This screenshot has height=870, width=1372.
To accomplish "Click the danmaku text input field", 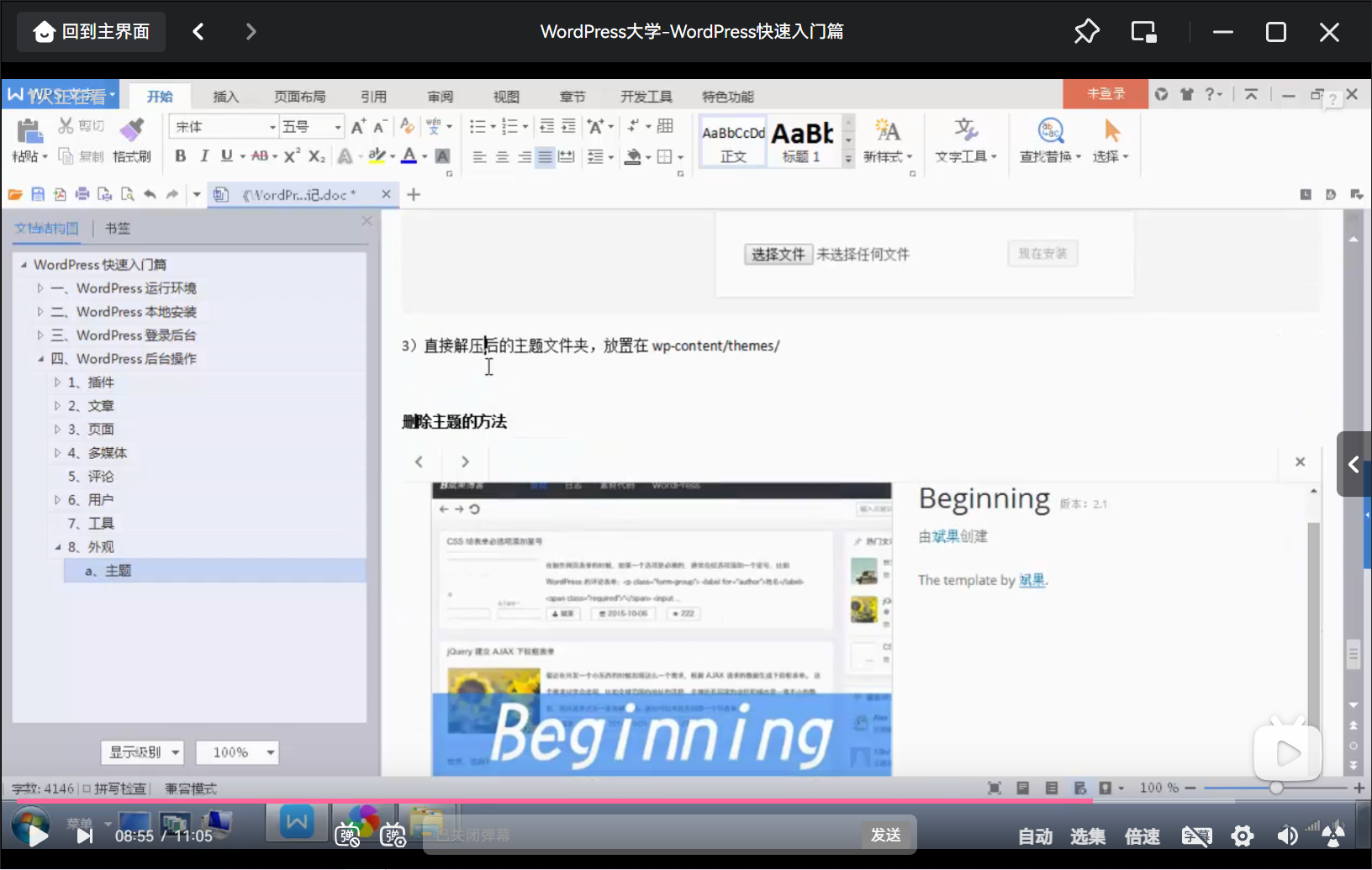I will click(x=643, y=835).
